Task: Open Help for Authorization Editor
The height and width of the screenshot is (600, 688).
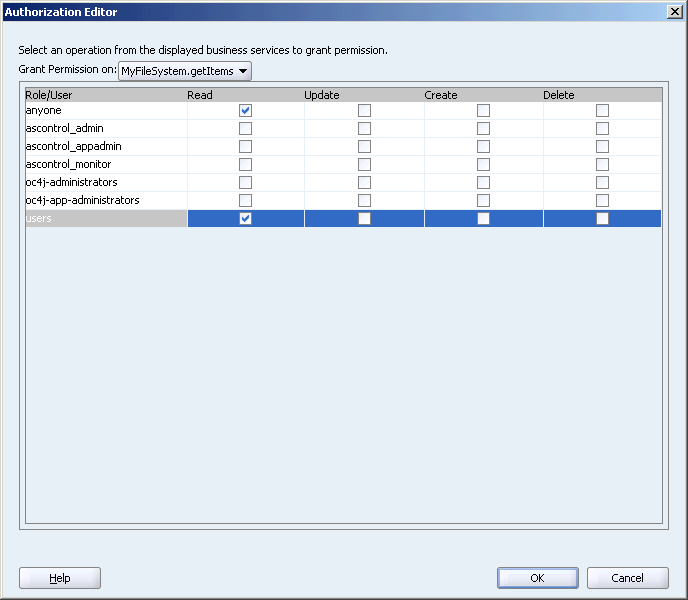Action: (60, 578)
